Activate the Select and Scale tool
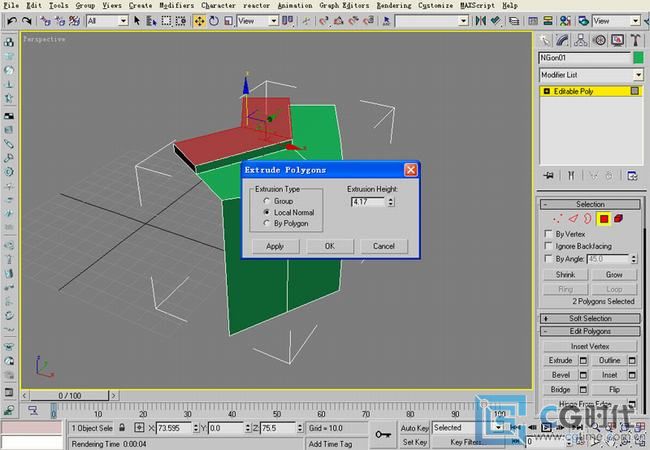 [x=228, y=21]
